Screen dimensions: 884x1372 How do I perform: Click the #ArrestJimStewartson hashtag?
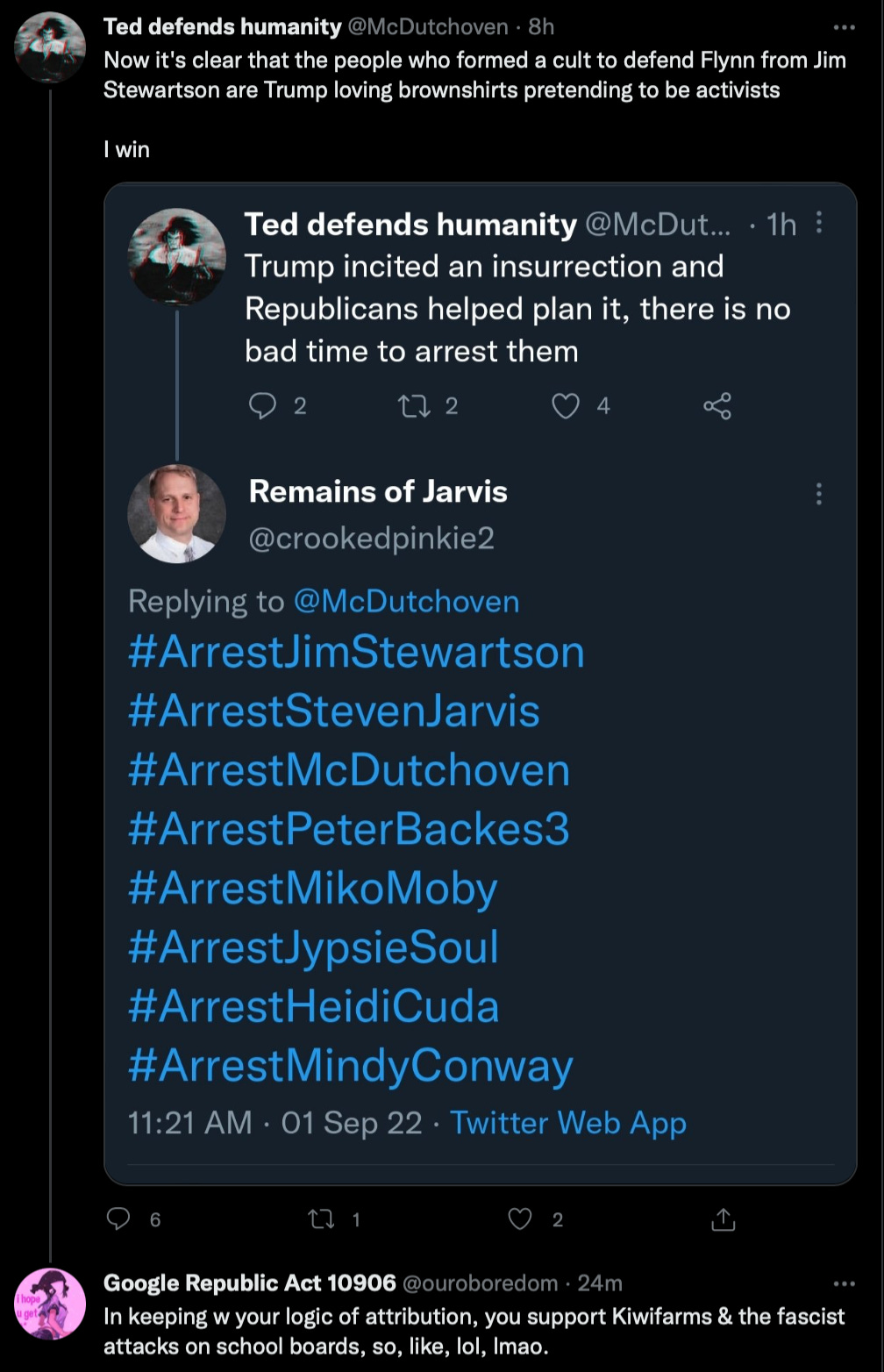point(358,652)
